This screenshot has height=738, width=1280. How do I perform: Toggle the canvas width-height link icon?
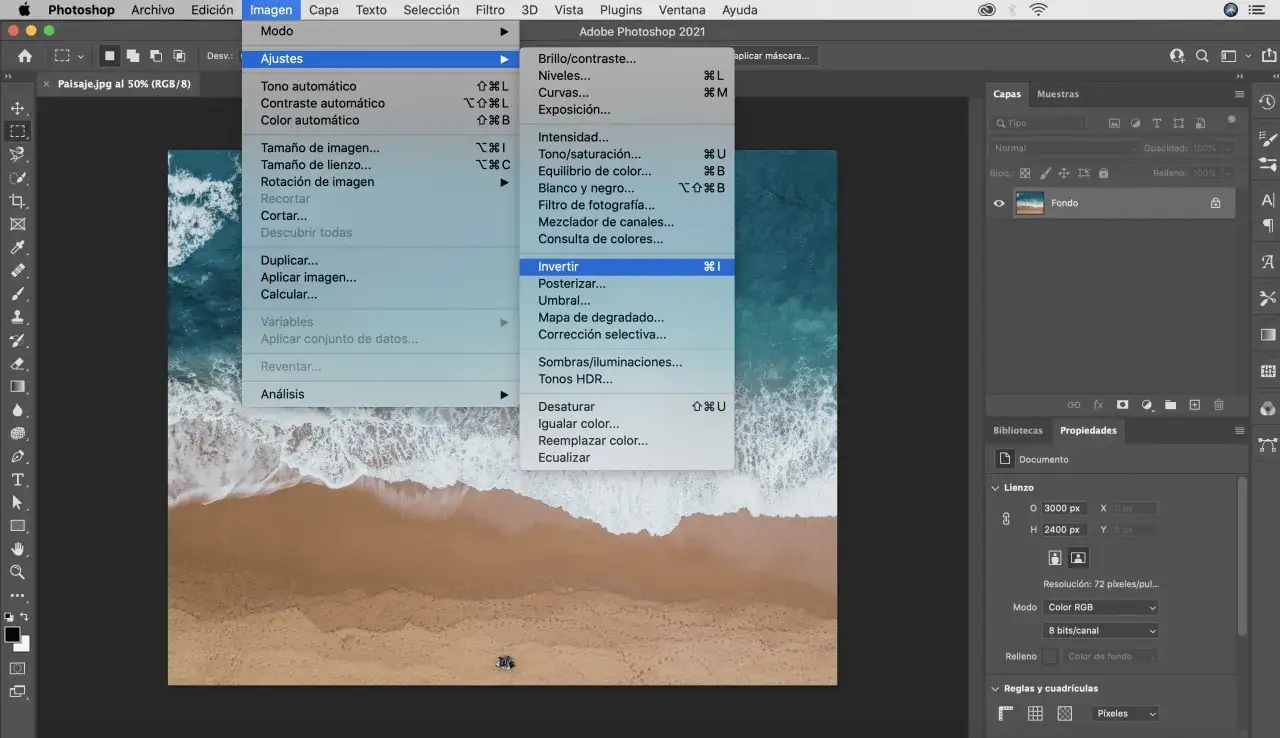pos(1006,519)
